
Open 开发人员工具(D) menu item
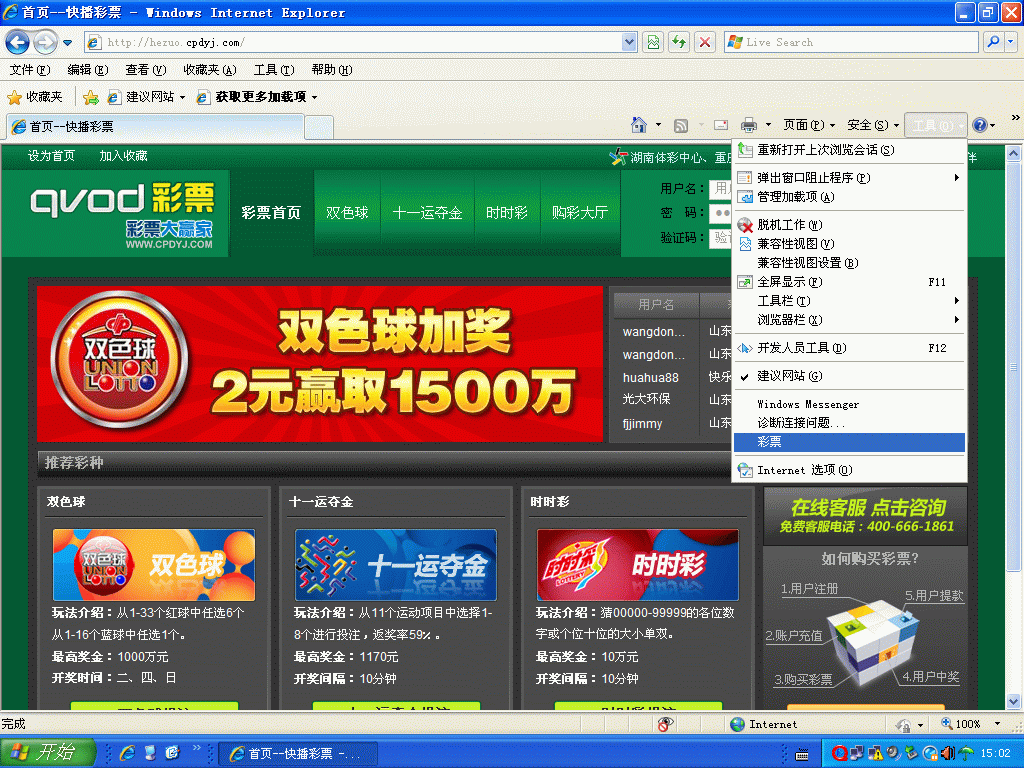pos(849,348)
